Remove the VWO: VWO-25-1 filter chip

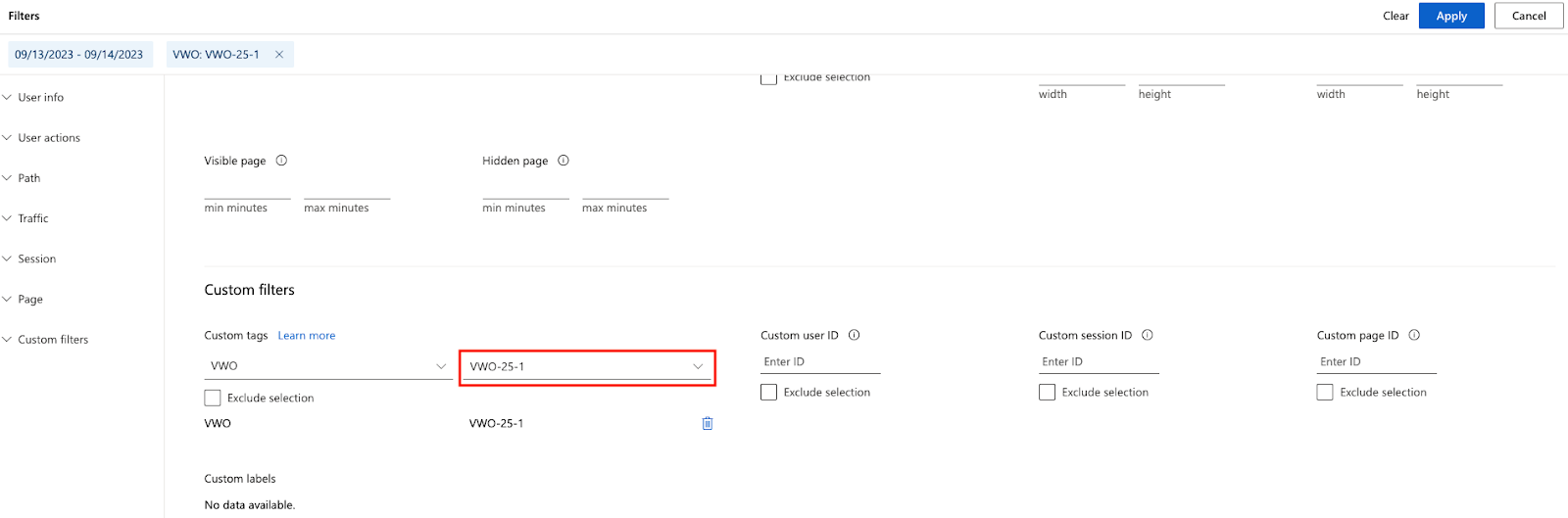point(279,55)
